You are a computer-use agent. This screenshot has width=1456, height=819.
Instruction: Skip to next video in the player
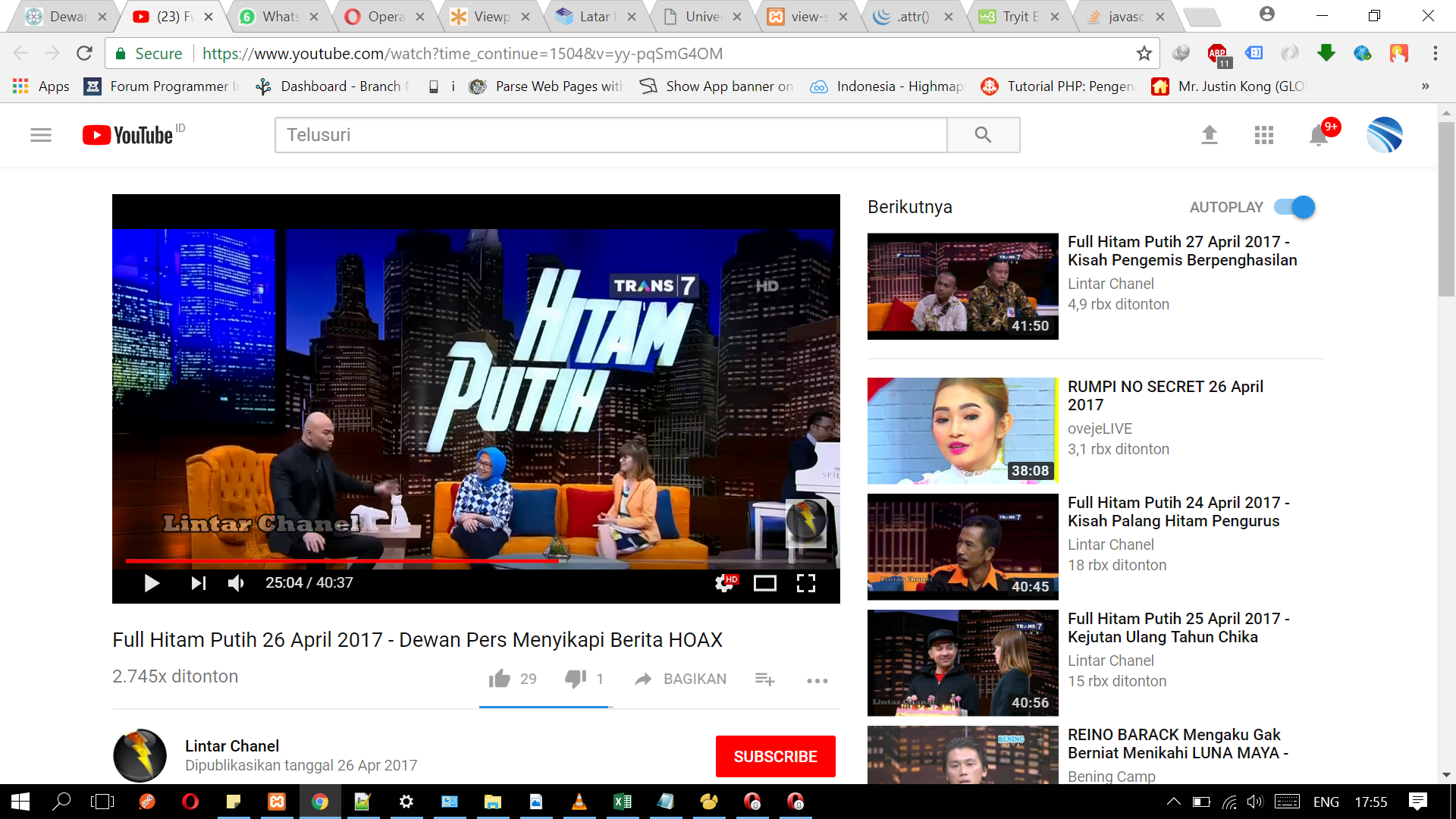198,583
